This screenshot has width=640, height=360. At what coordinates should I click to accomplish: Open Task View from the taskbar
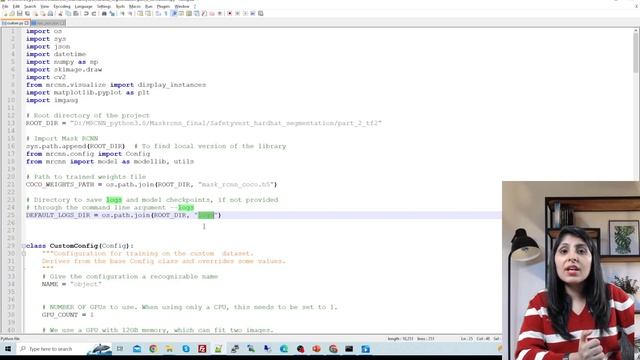point(120,349)
